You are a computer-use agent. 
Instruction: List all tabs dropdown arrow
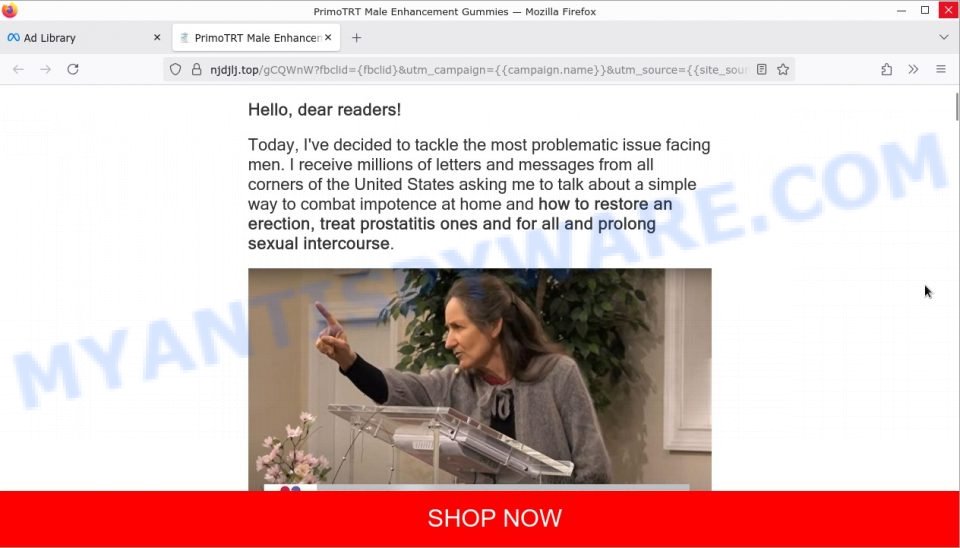click(943, 37)
